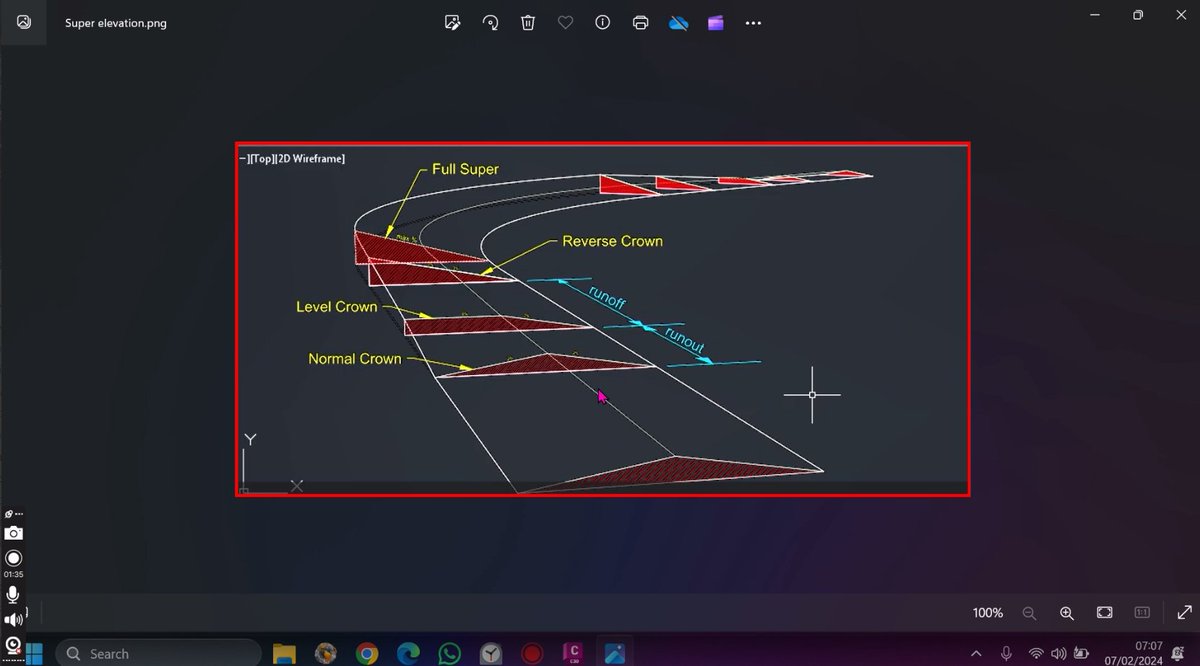Image resolution: width=1200 pixels, height=666 pixels.
Task: Fit the image to the window
Action: coord(1104,612)
